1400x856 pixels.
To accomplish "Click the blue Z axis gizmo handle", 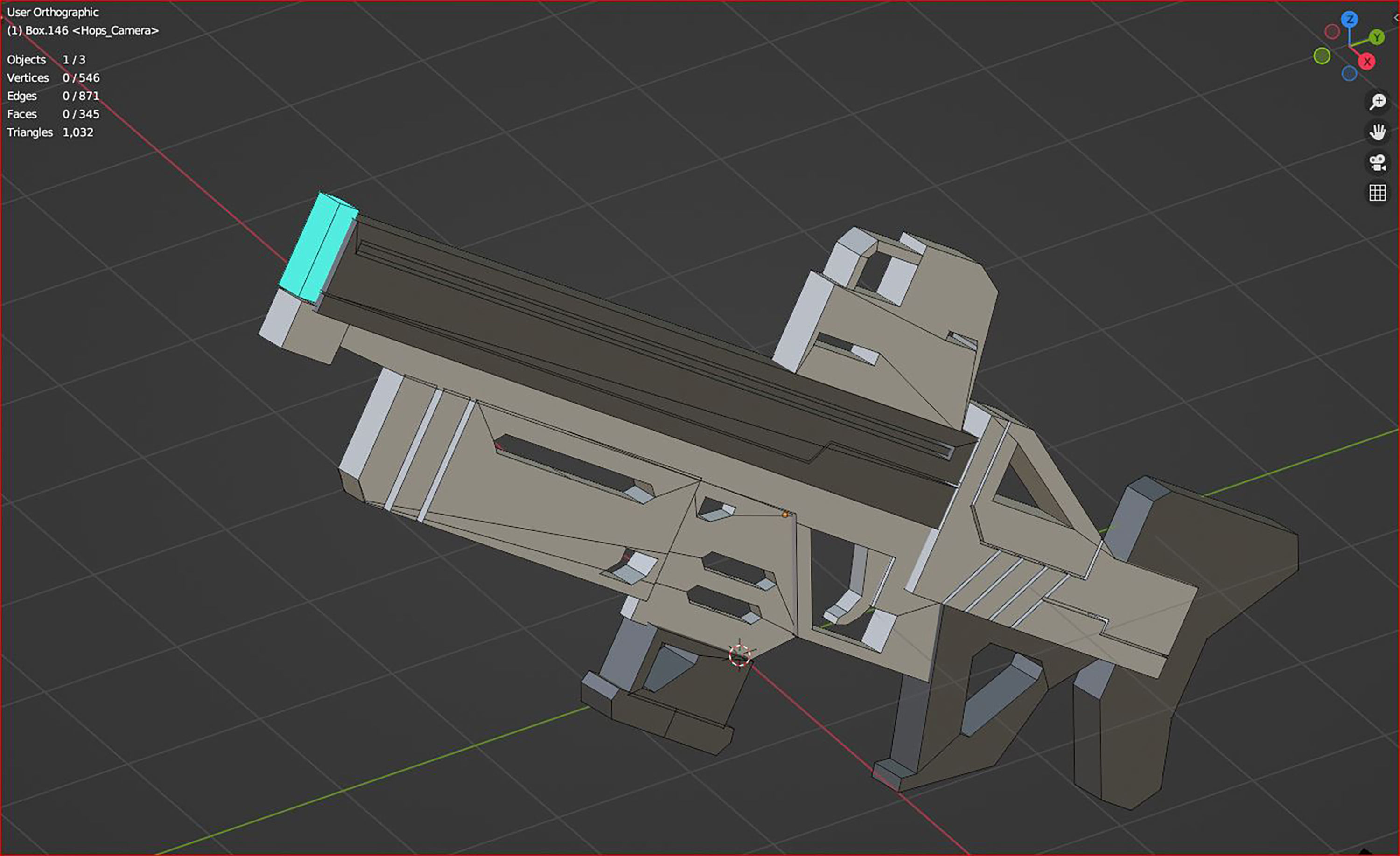I will pyautogui.click(x=1350, y=20).
